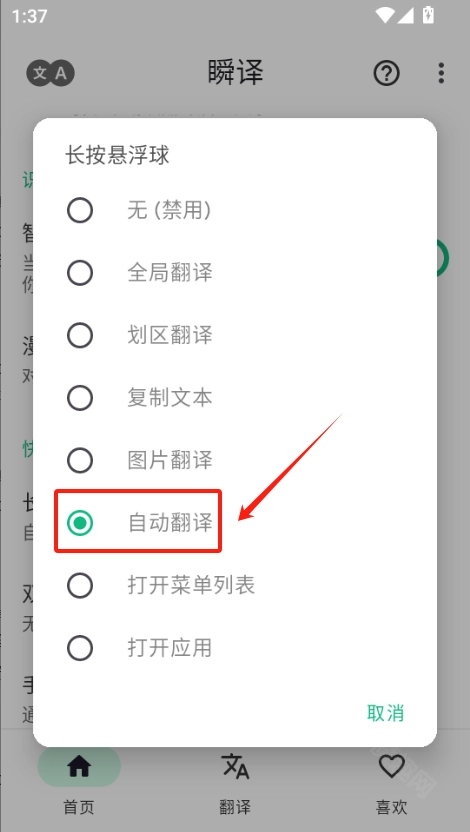Image resolution: width=470 pixels, height=832 pixels.
Task: Open the three-dot overflow menu
Action: (x=441, y=73)
